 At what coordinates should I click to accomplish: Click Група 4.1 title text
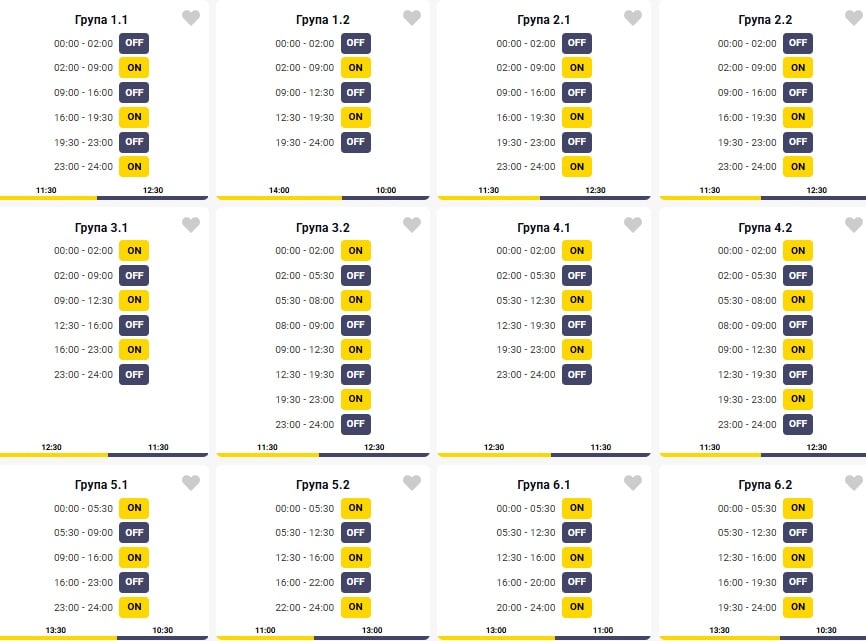click(x=544, y=228)
